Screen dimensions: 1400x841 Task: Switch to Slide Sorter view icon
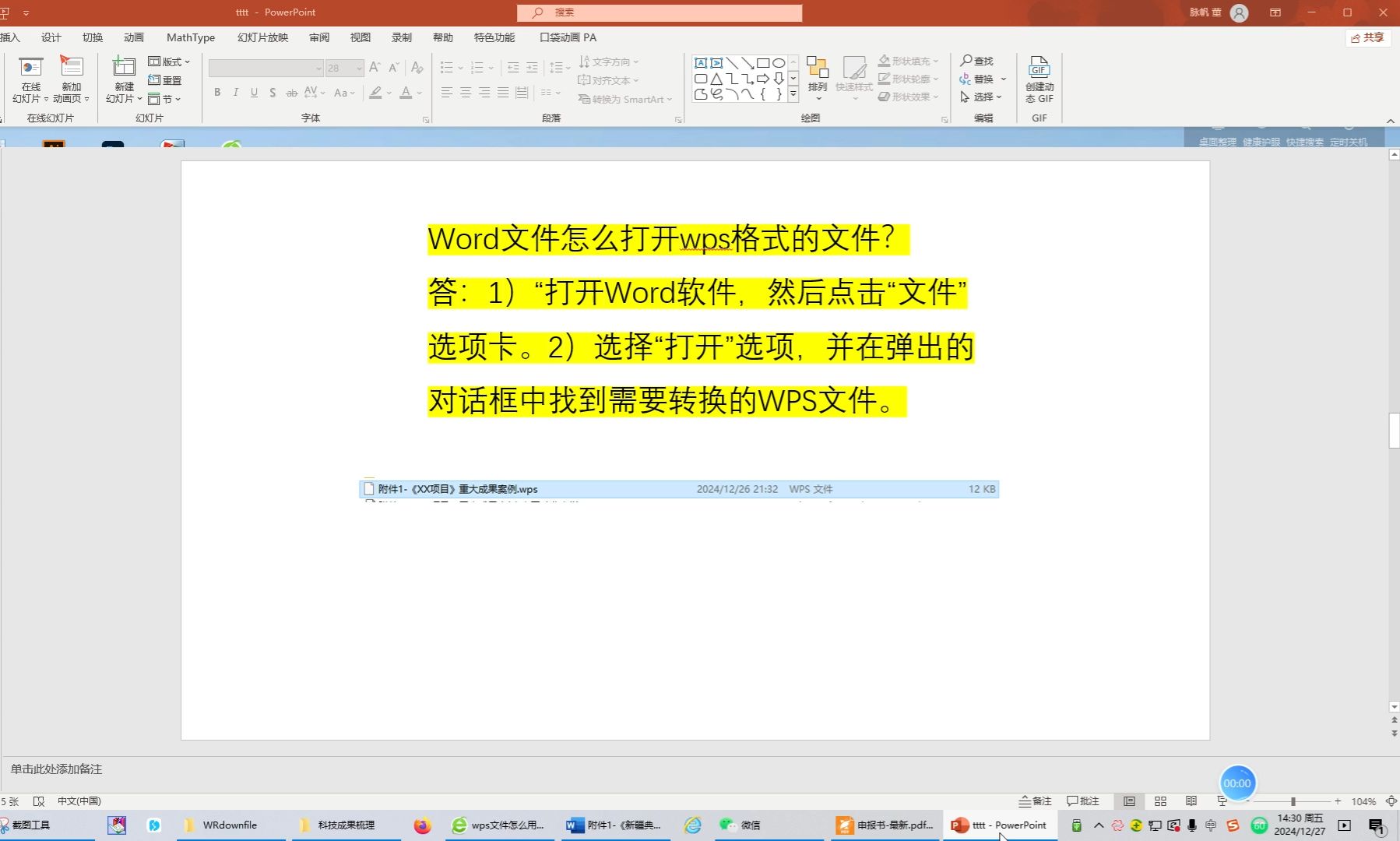click(1160, 801)
